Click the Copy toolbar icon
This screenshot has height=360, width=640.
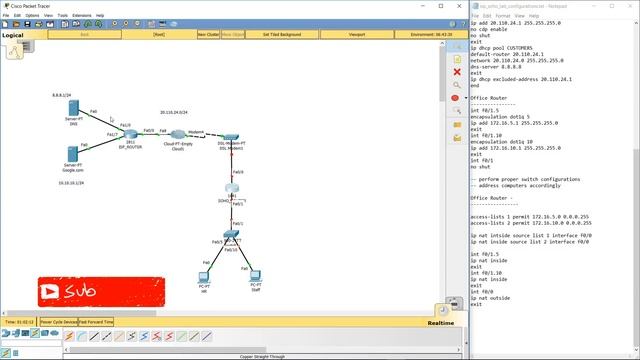(x=65, y=24)
